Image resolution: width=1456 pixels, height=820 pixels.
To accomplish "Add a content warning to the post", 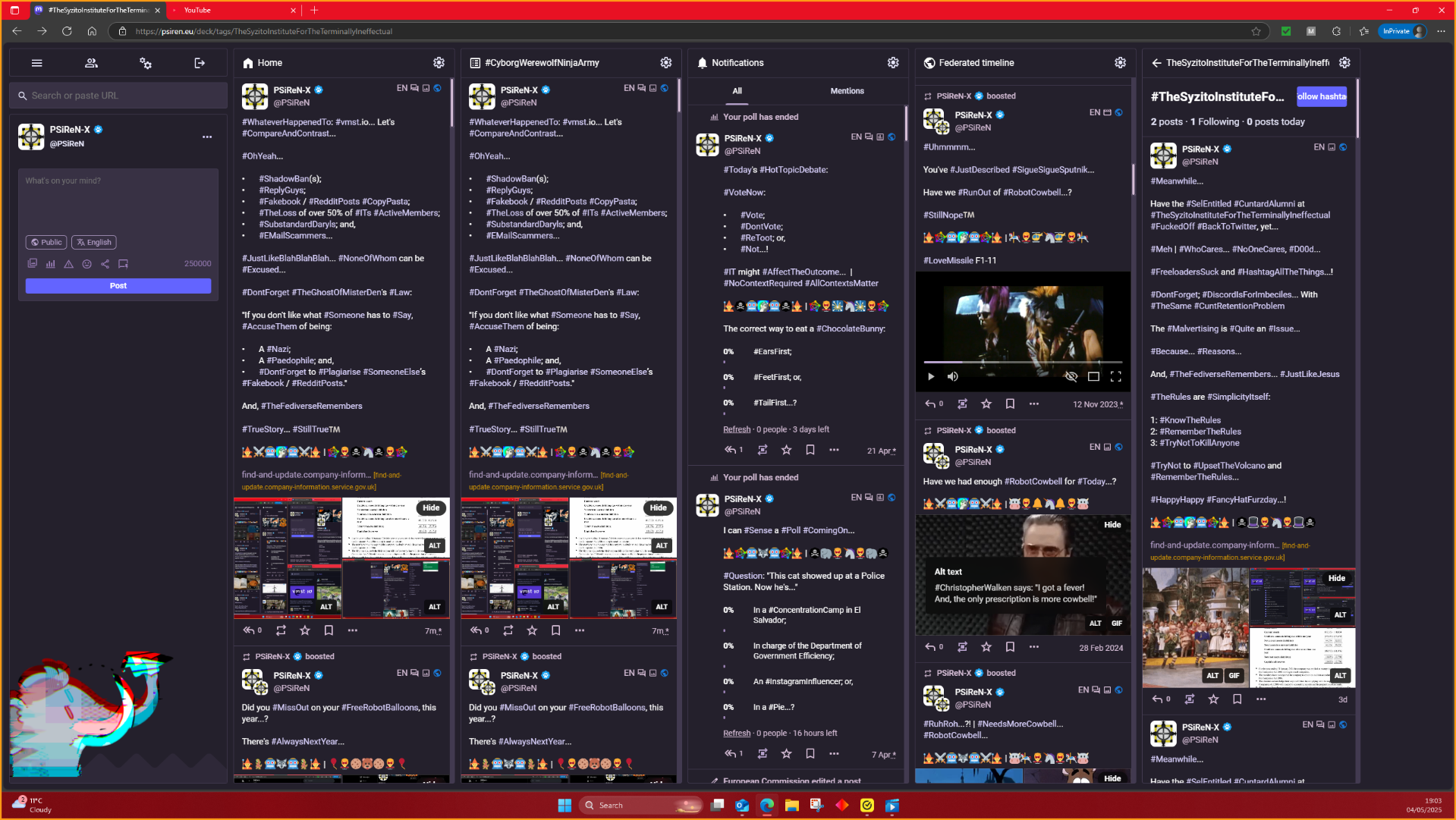I will [x=68, y=264].
